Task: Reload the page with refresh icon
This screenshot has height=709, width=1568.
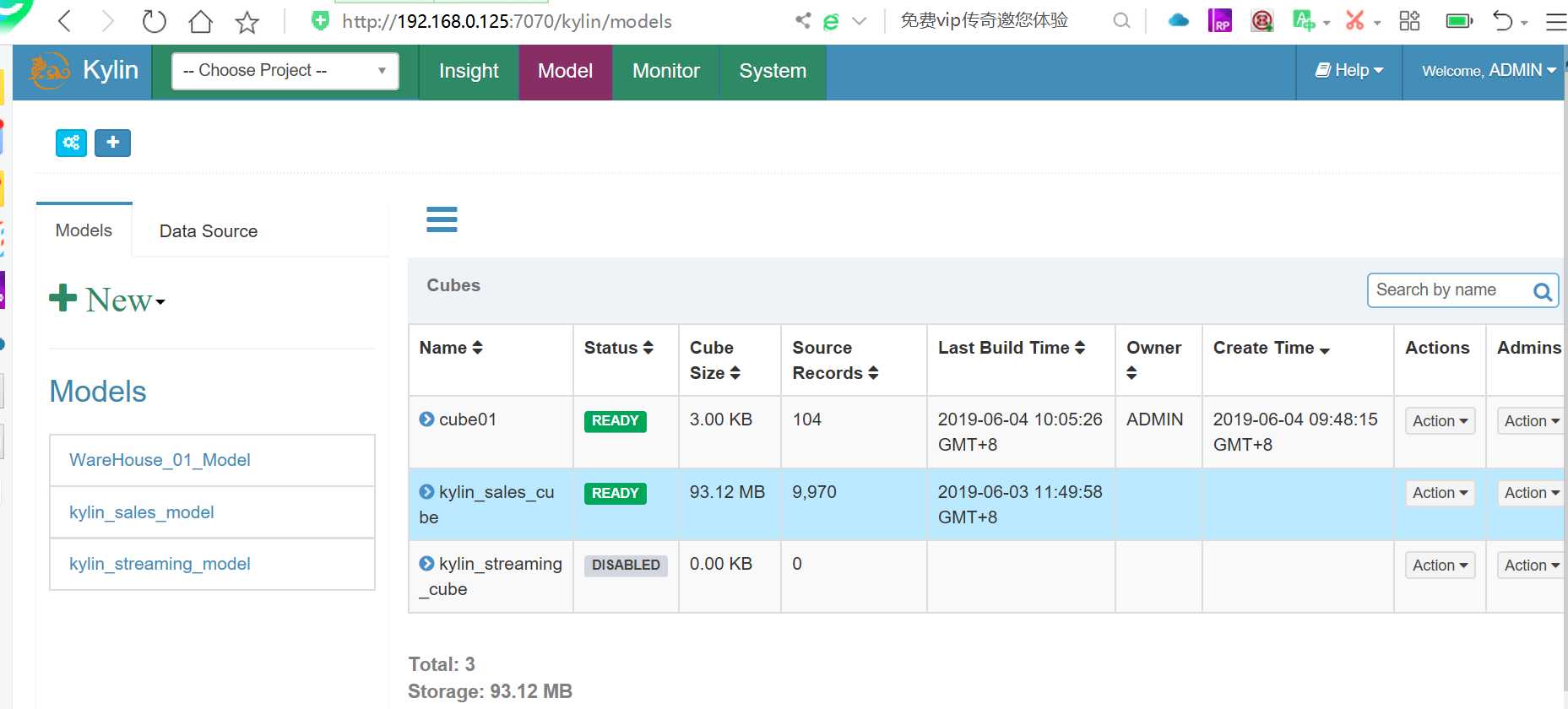Action: coord(154,20)
